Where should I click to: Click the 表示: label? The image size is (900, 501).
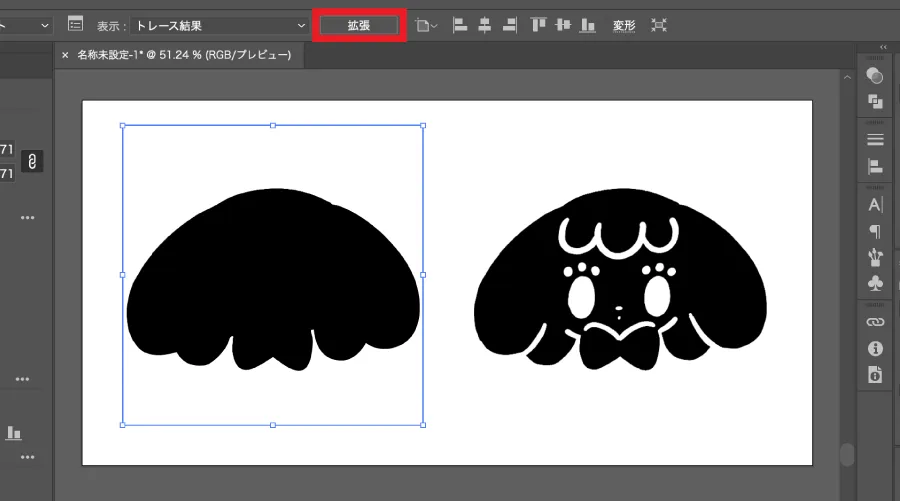pyautogui.click(x=111, y=26)
